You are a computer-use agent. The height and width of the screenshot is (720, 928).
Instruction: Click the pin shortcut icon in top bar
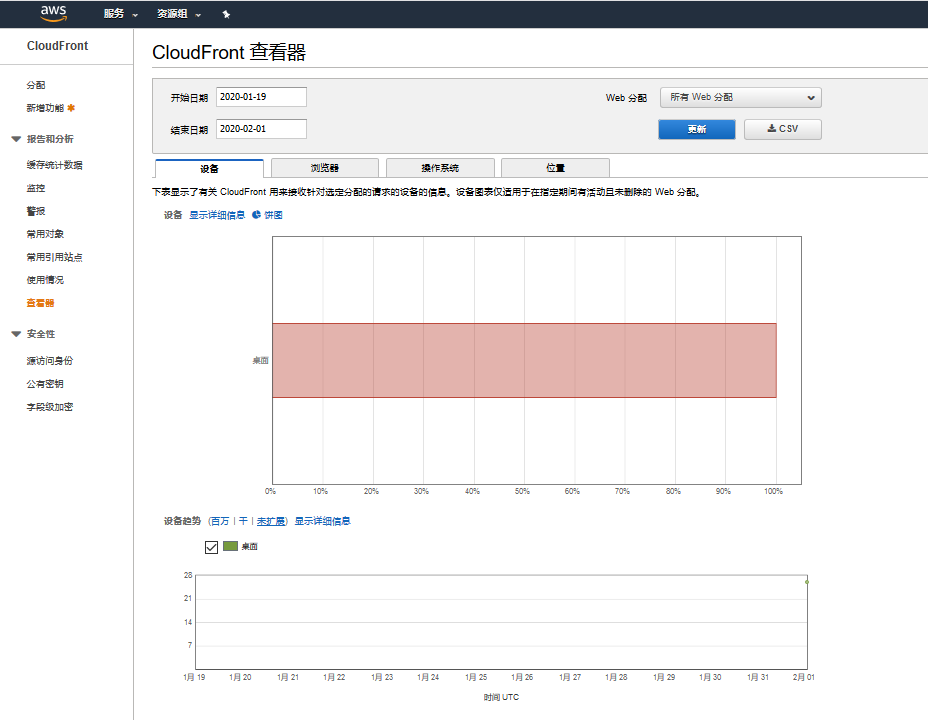226,14
